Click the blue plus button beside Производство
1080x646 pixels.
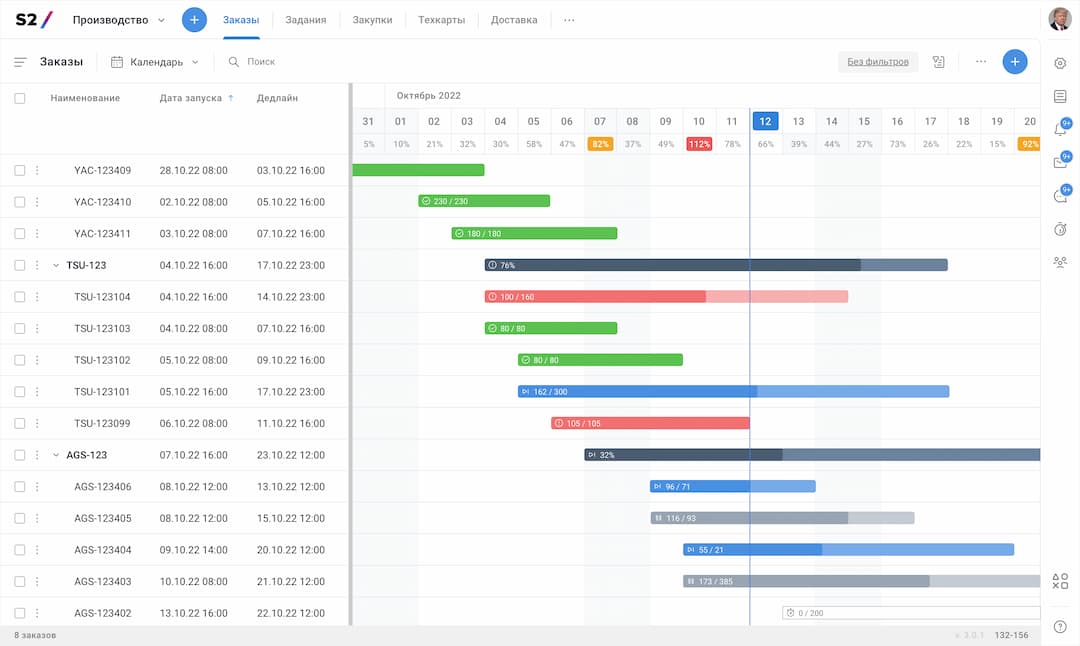pos(194,20)
